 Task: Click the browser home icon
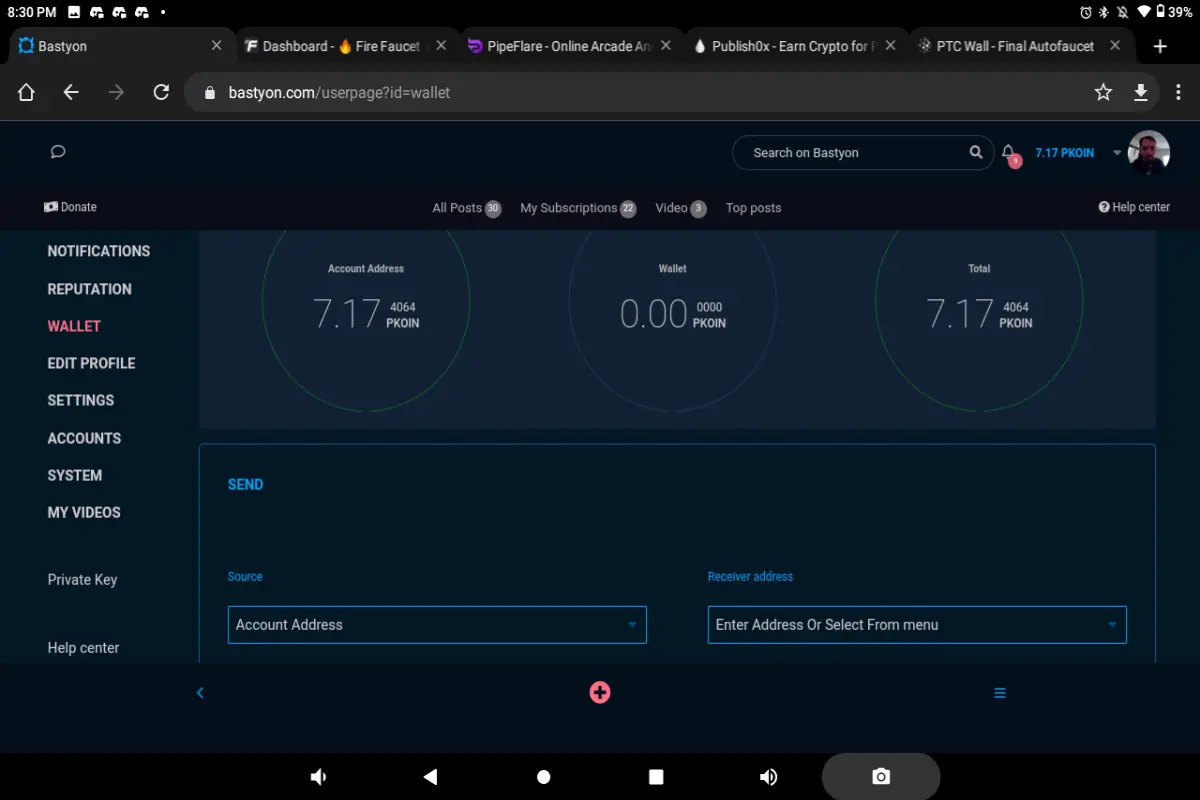coord(27,92)
